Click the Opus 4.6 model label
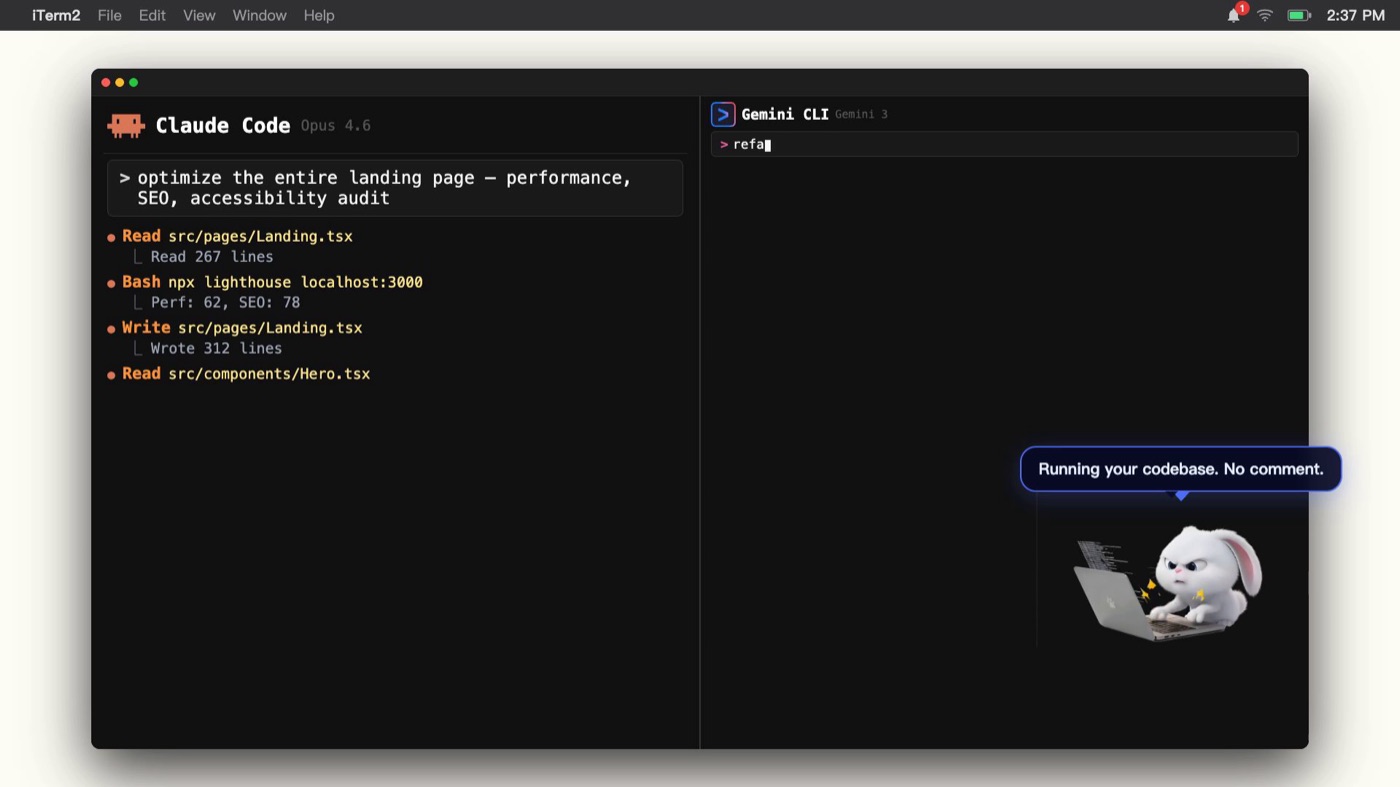The image size is (1400, 787). coord(336,126)
